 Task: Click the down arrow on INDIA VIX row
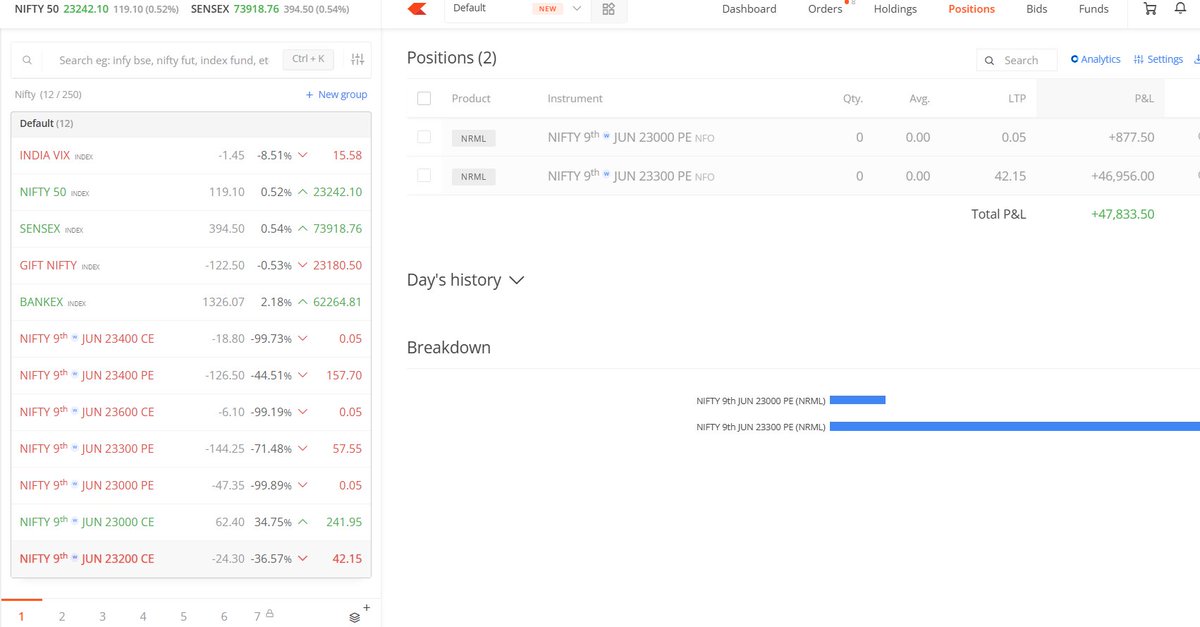[x=302, y=156]
